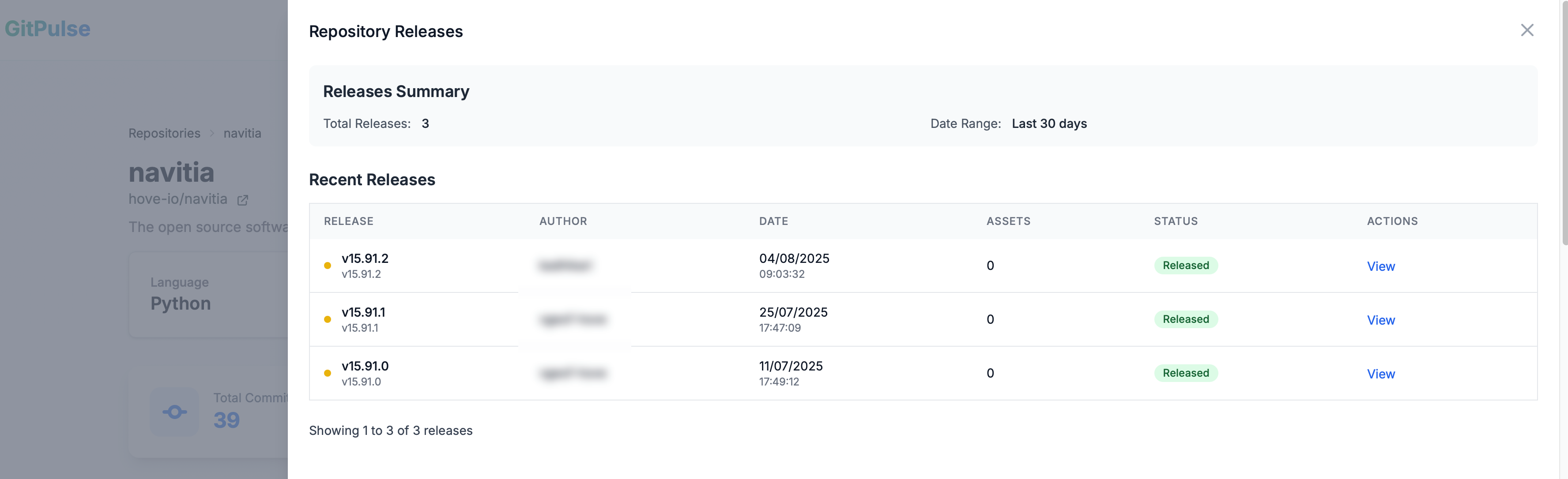View the v15.91.1 release
This screenshot has height=479, width=1568.
(x=1380, y=320)
